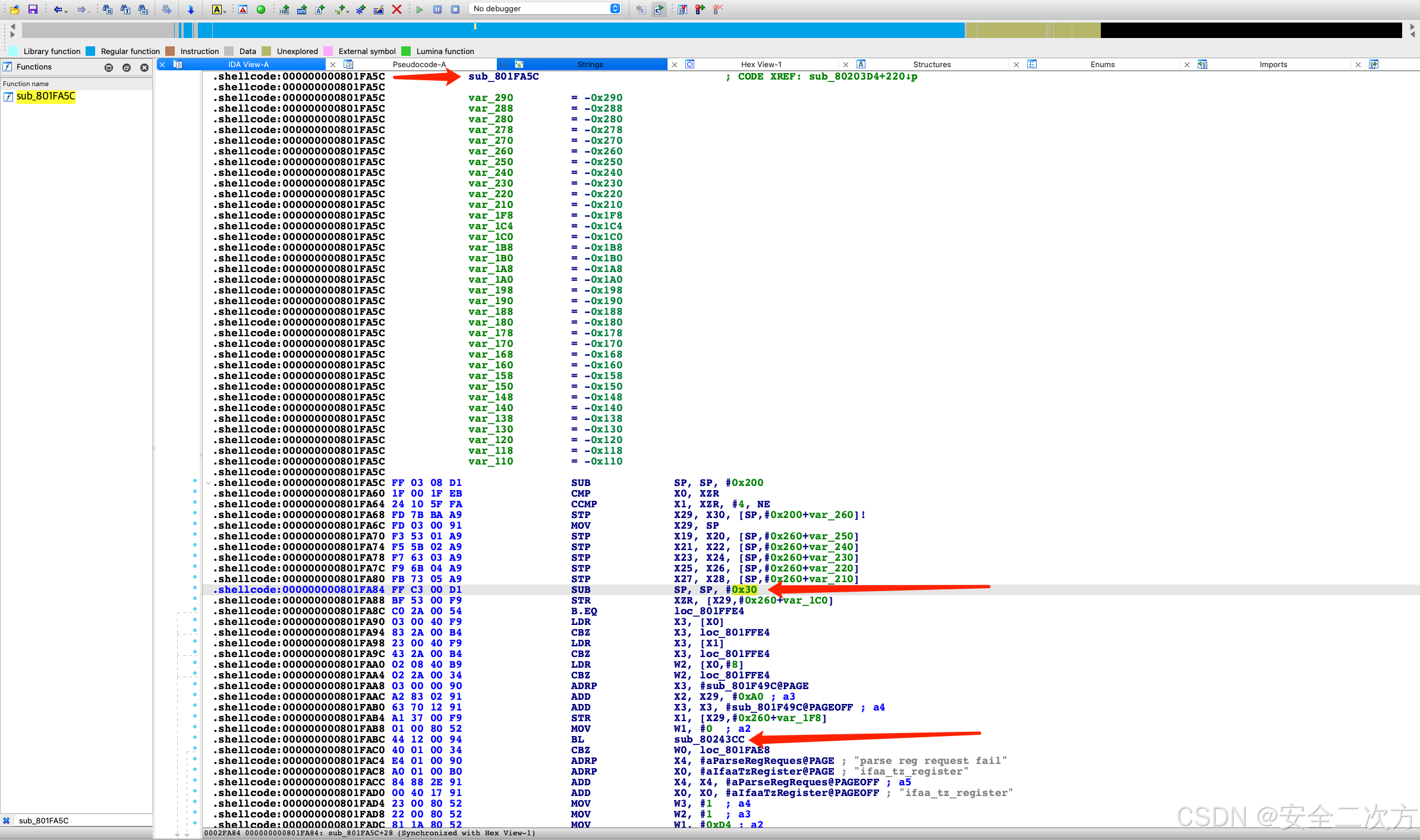This screenshot has width=1420, height=840.
Task: Click the jump back arrow icon
Action: [57, 9]
